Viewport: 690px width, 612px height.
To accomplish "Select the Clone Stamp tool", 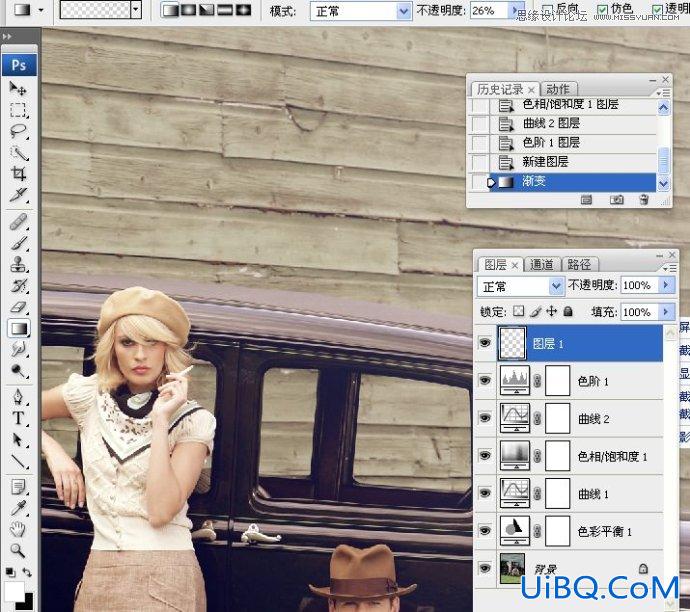I will [x=18, y=264].
